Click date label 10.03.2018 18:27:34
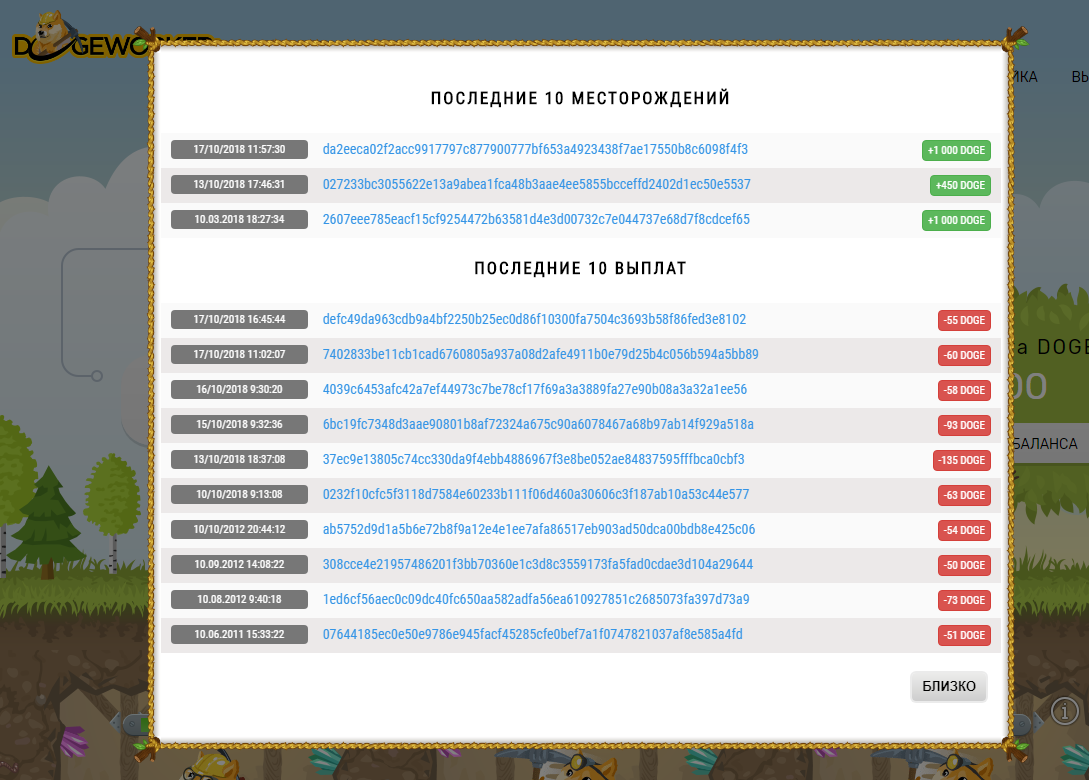1089x780 pixels. coord(239,219)
